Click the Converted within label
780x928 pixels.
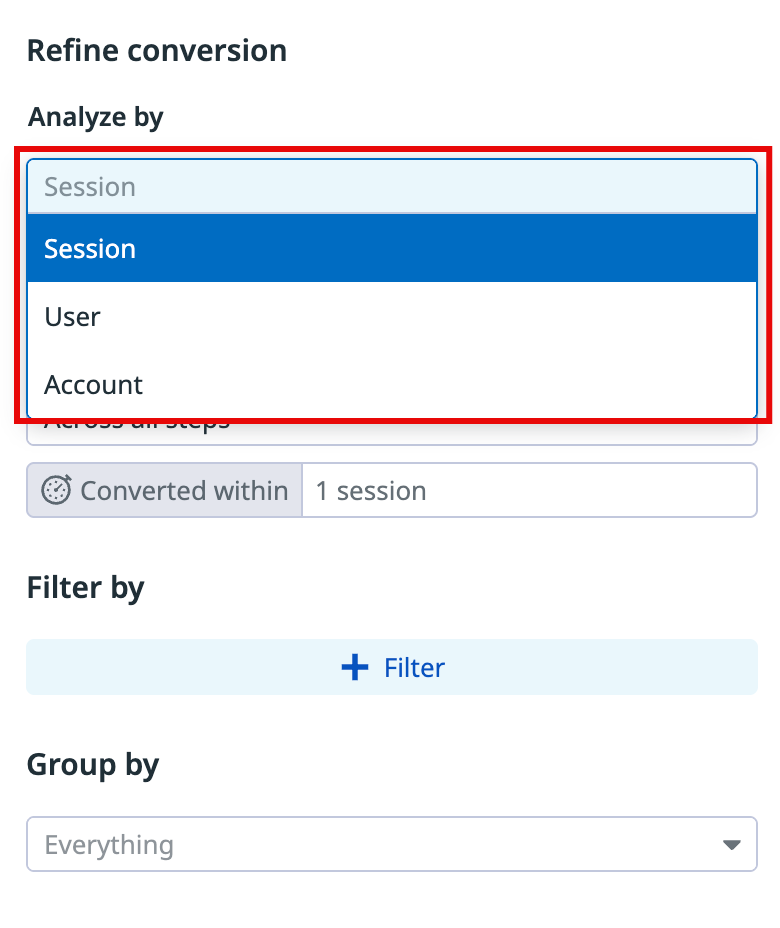[183, 491]
